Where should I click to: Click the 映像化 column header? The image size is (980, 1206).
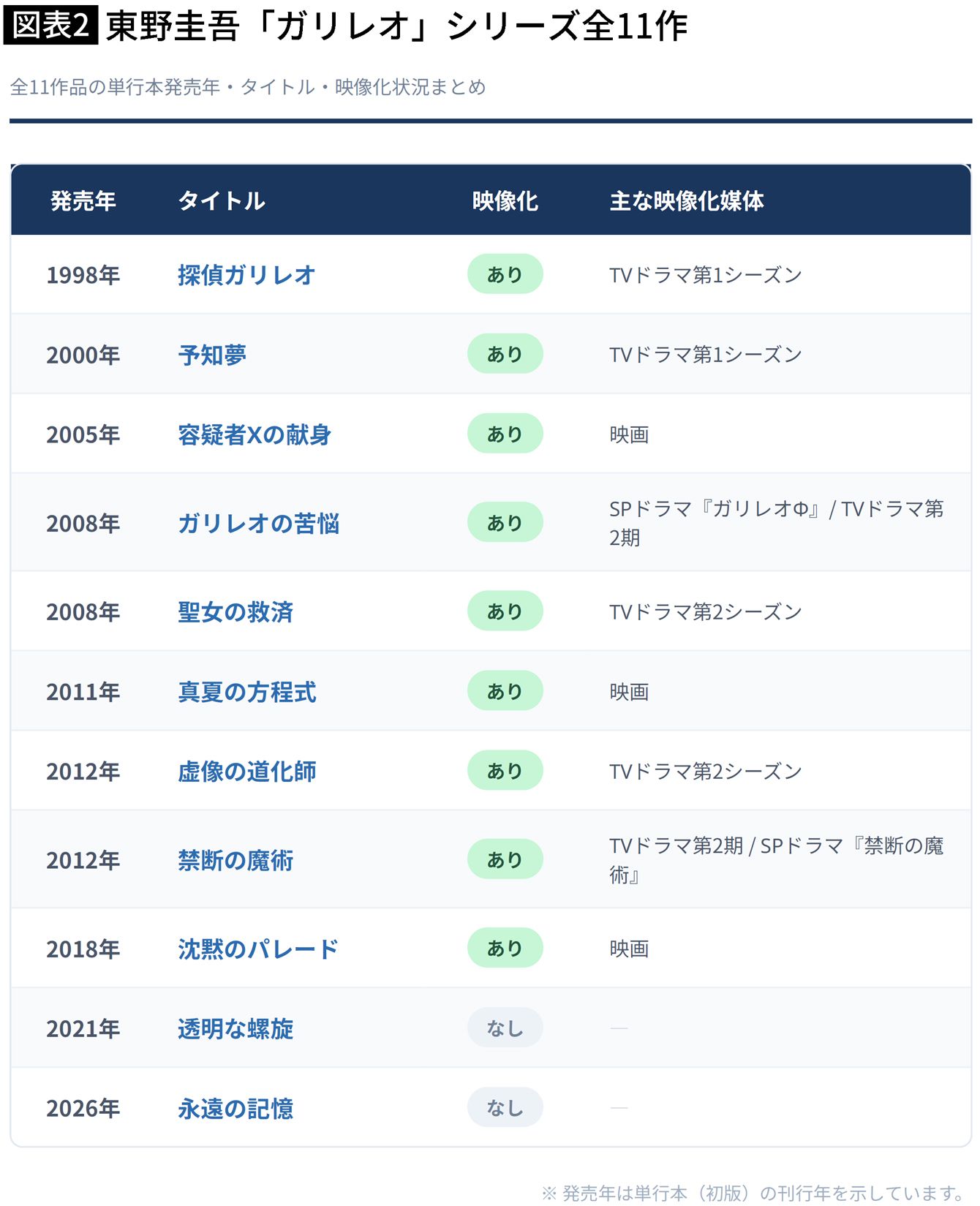(x=505, y=200)
